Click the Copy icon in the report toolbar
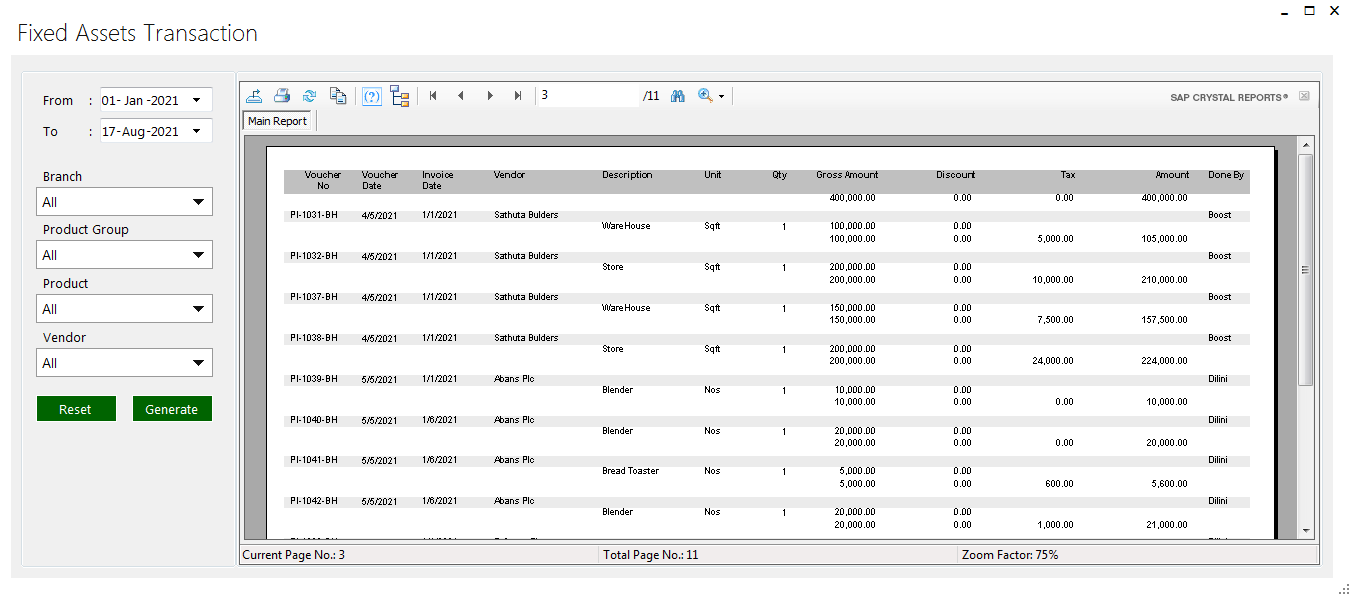The width and height of the screenshot is (1352, 598). coord(338,96)
